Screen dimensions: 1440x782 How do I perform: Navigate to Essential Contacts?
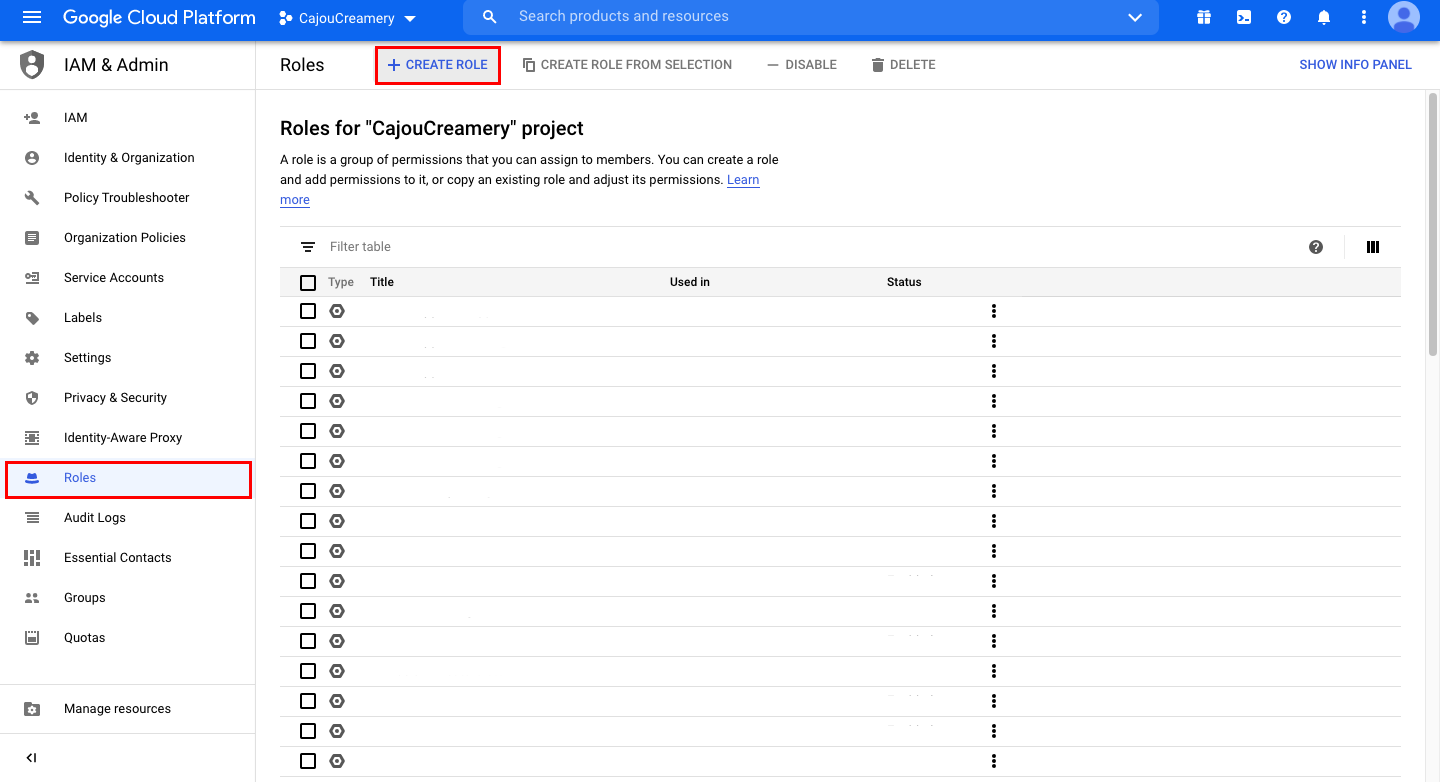coord(117,558)
